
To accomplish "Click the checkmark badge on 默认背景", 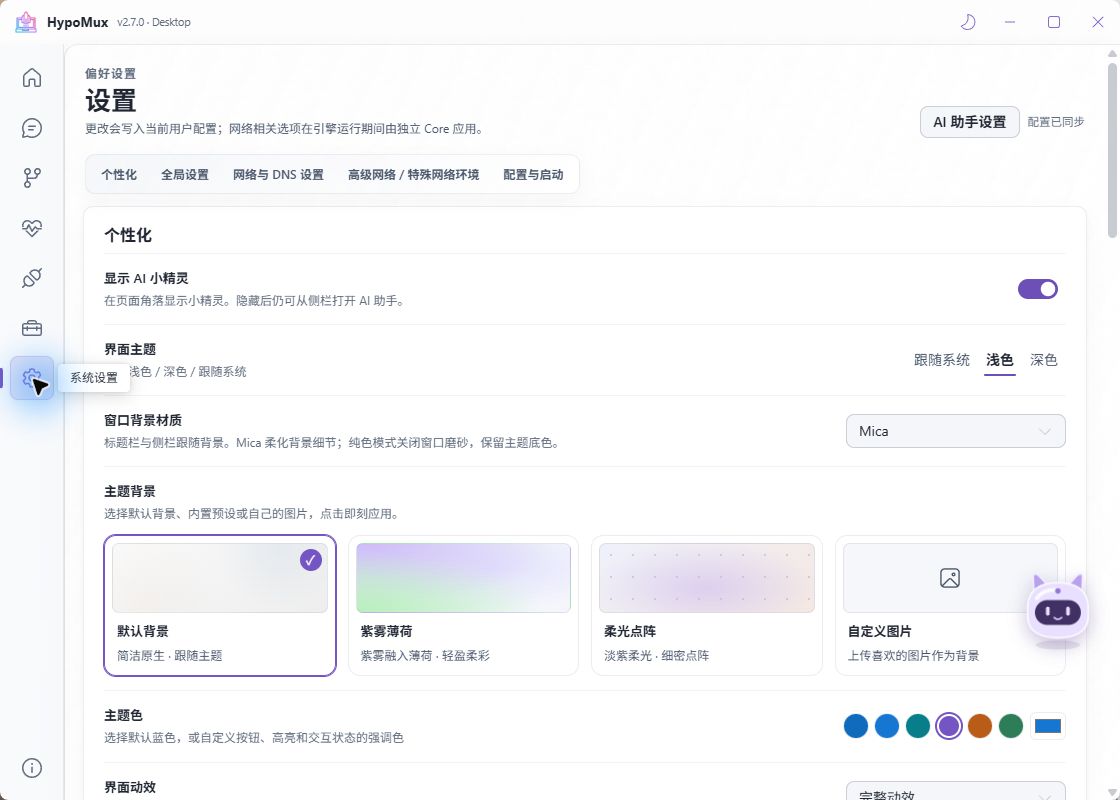I will click(x=311, y=560).
